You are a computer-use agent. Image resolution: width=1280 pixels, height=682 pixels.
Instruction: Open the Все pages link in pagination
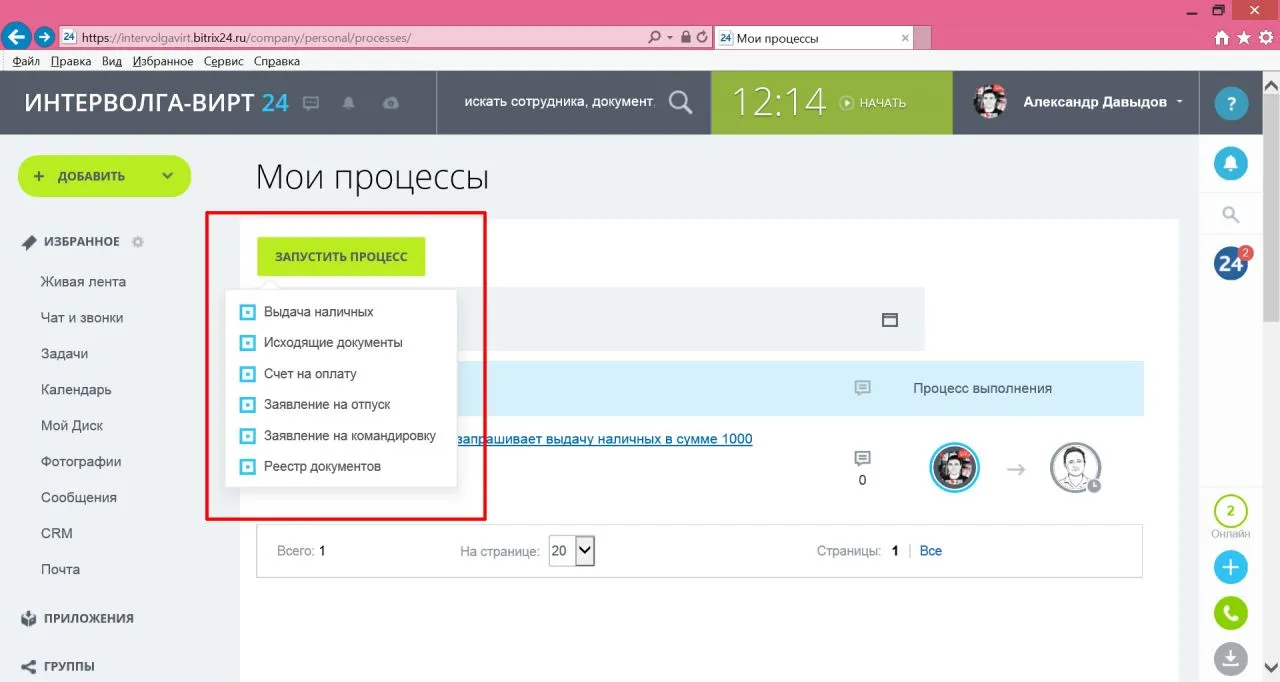[931, 551]
